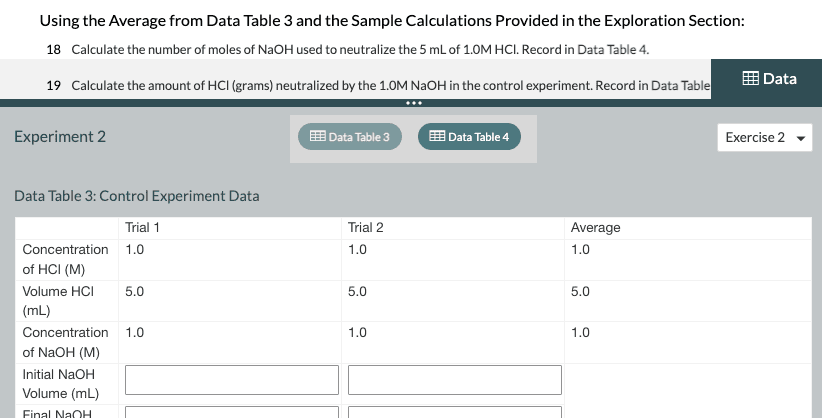The width and height of the screenshot is (822, 418).
Task: Click the table icon in Data button
Action: pyautogui.click(x=750, y=78)
